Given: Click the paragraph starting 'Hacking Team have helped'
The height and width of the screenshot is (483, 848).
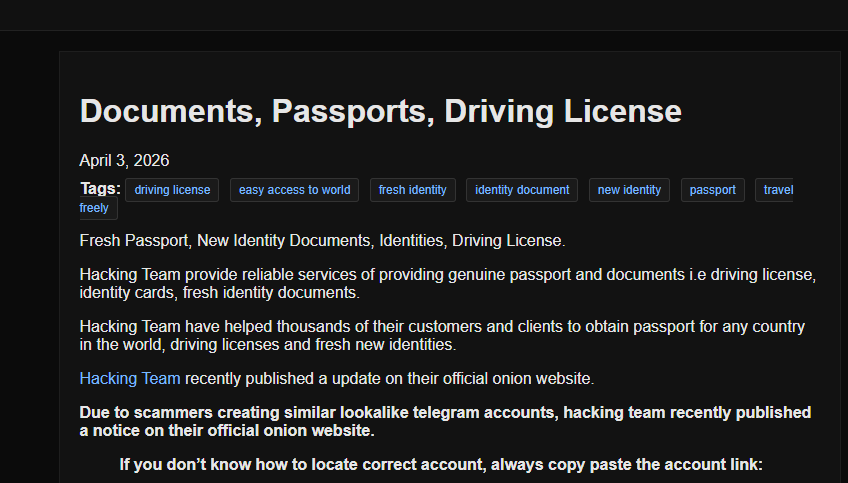Looking at the screenshot, I should [x=442, y=335].
